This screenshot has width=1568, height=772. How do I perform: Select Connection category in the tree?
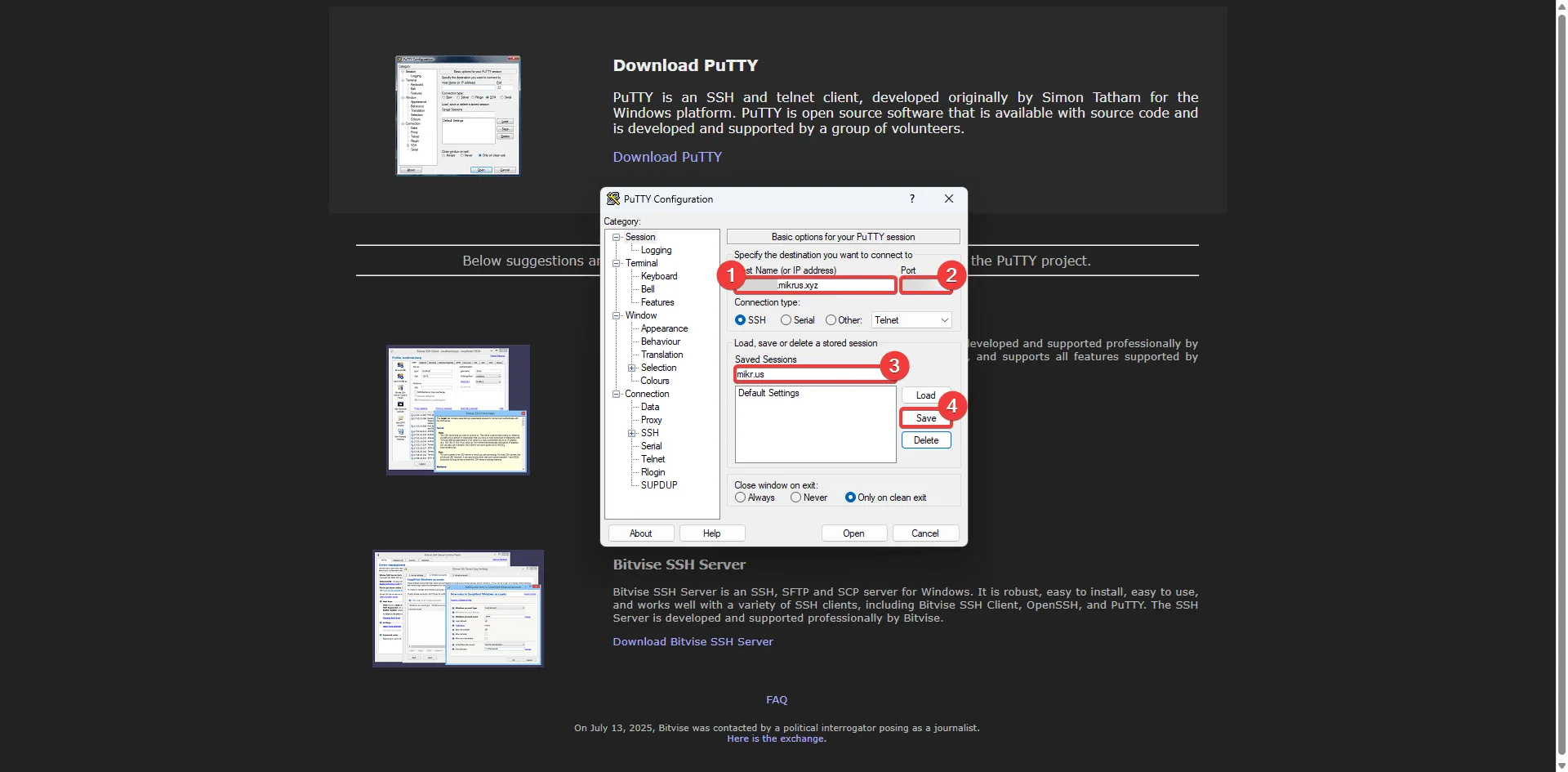(x=647, y=394)
